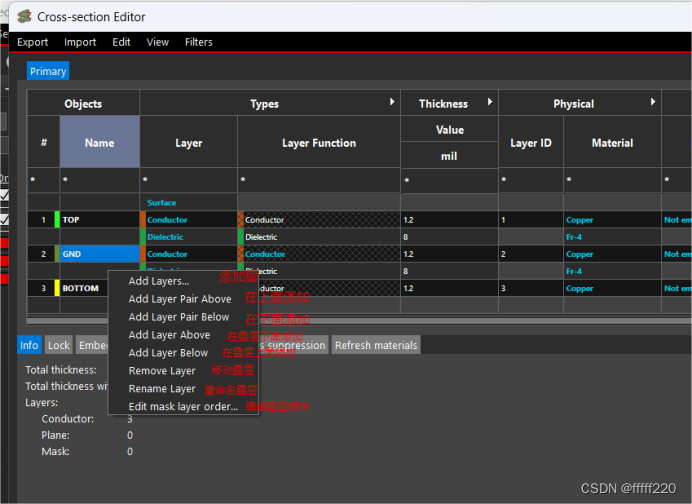The height and width of the screenshot is (504, 692).
Task: Click Conductor layer type in GND row
Action: [188, 254]
